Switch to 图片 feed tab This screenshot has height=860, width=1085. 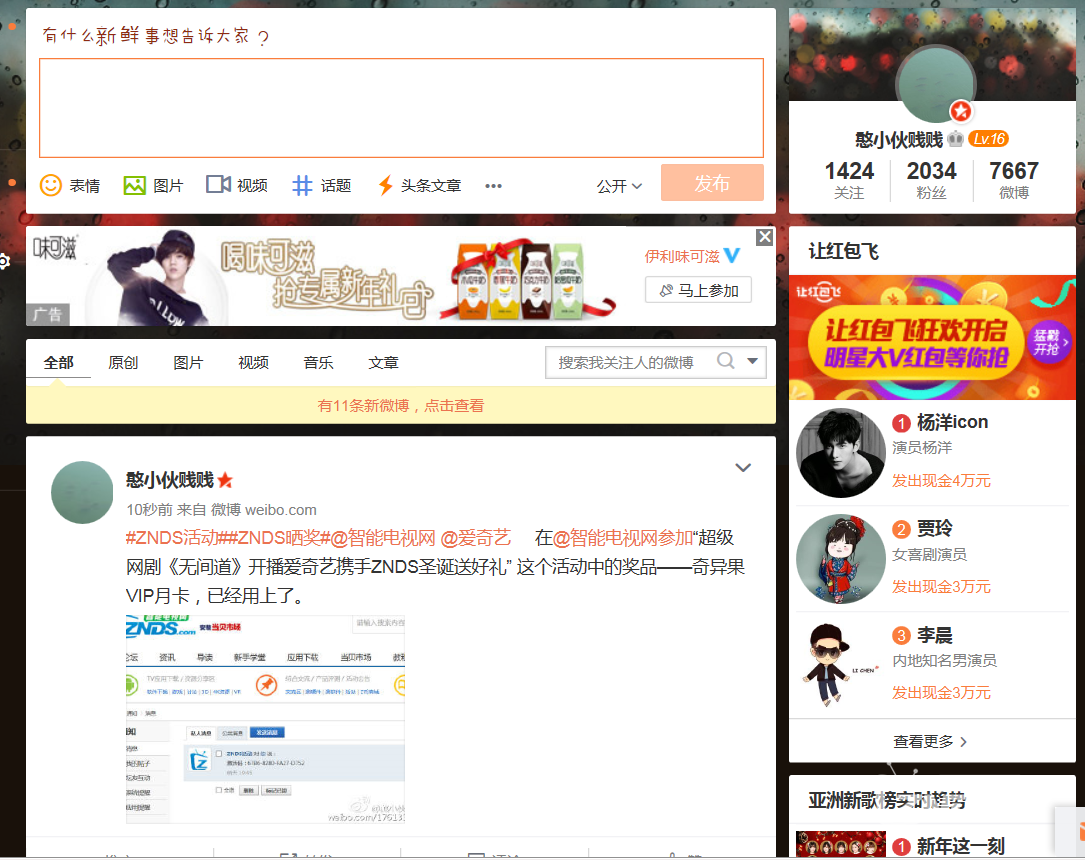click(x=188, y=363)
